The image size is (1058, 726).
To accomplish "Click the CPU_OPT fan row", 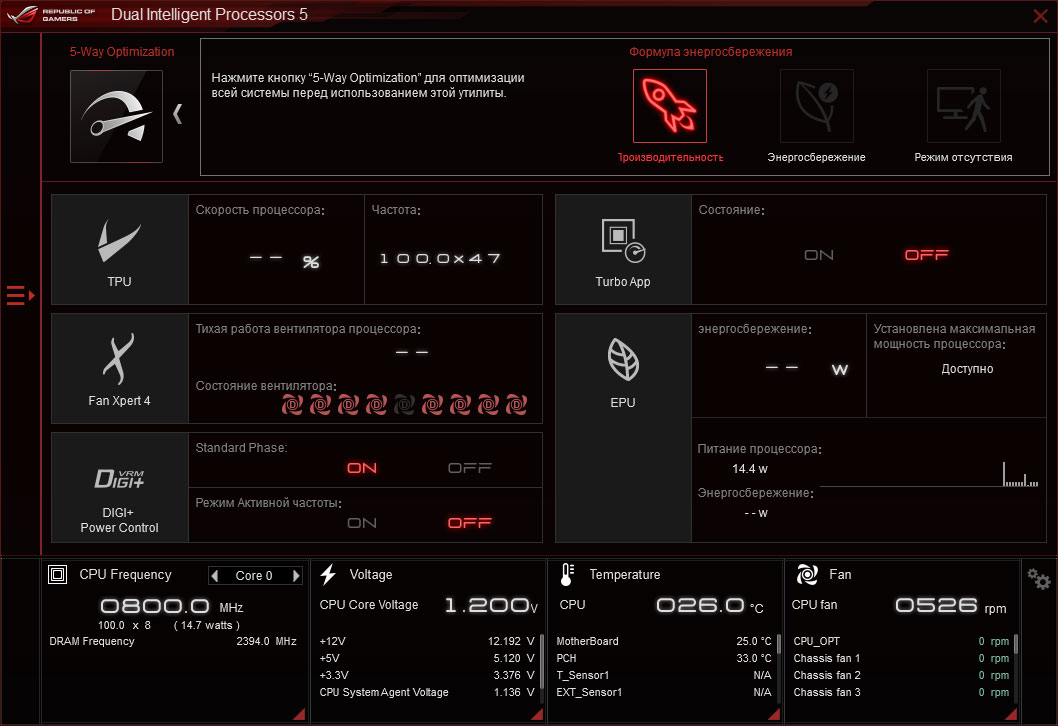I will [x=901, y=641].
